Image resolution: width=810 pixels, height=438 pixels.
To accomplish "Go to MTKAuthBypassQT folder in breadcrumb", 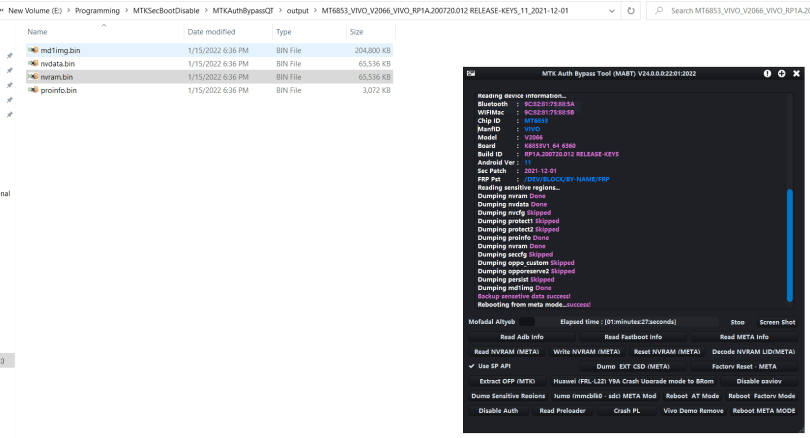I will [243, 10].
